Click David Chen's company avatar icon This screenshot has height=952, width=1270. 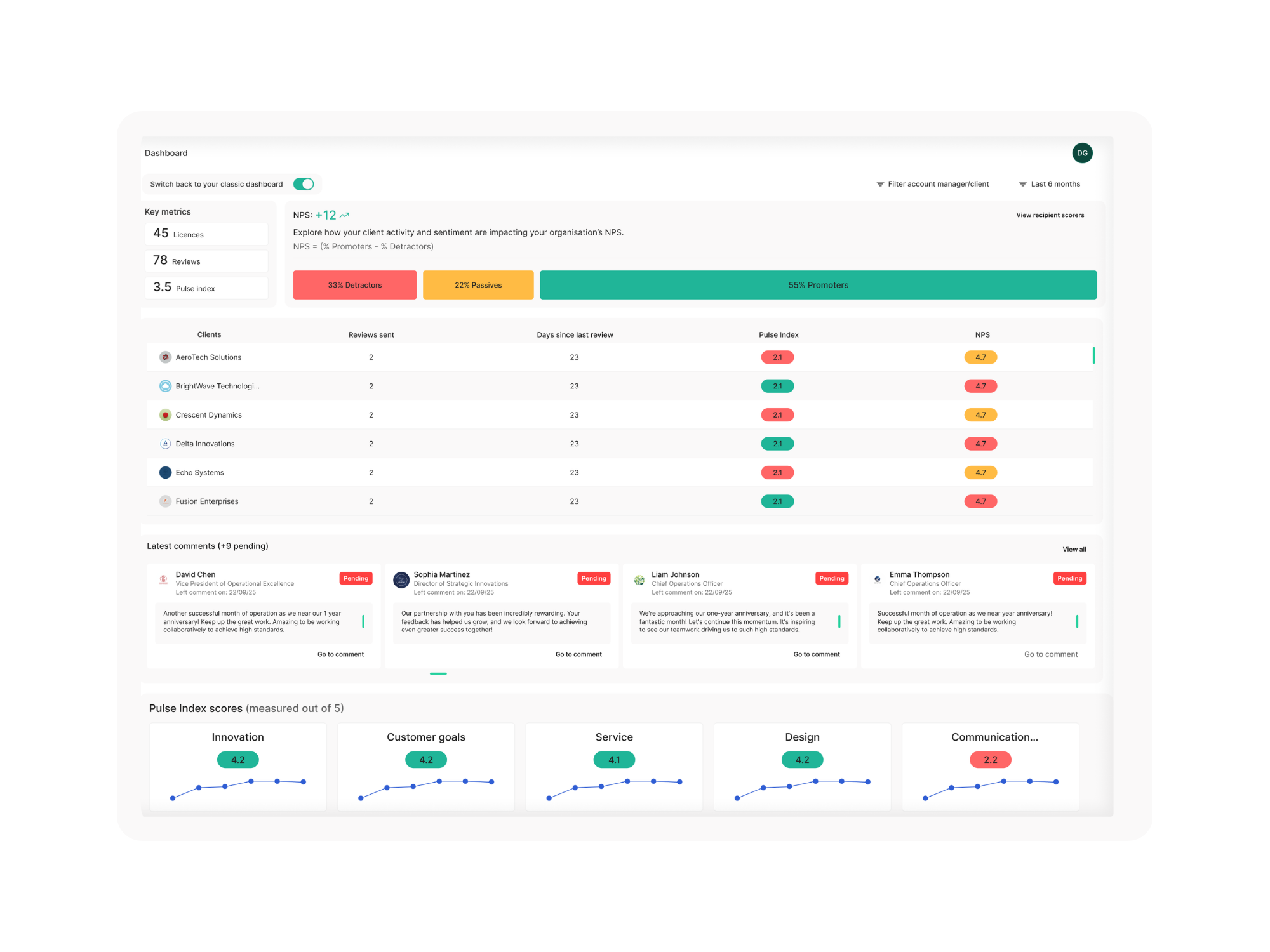[x=163, y=579]
